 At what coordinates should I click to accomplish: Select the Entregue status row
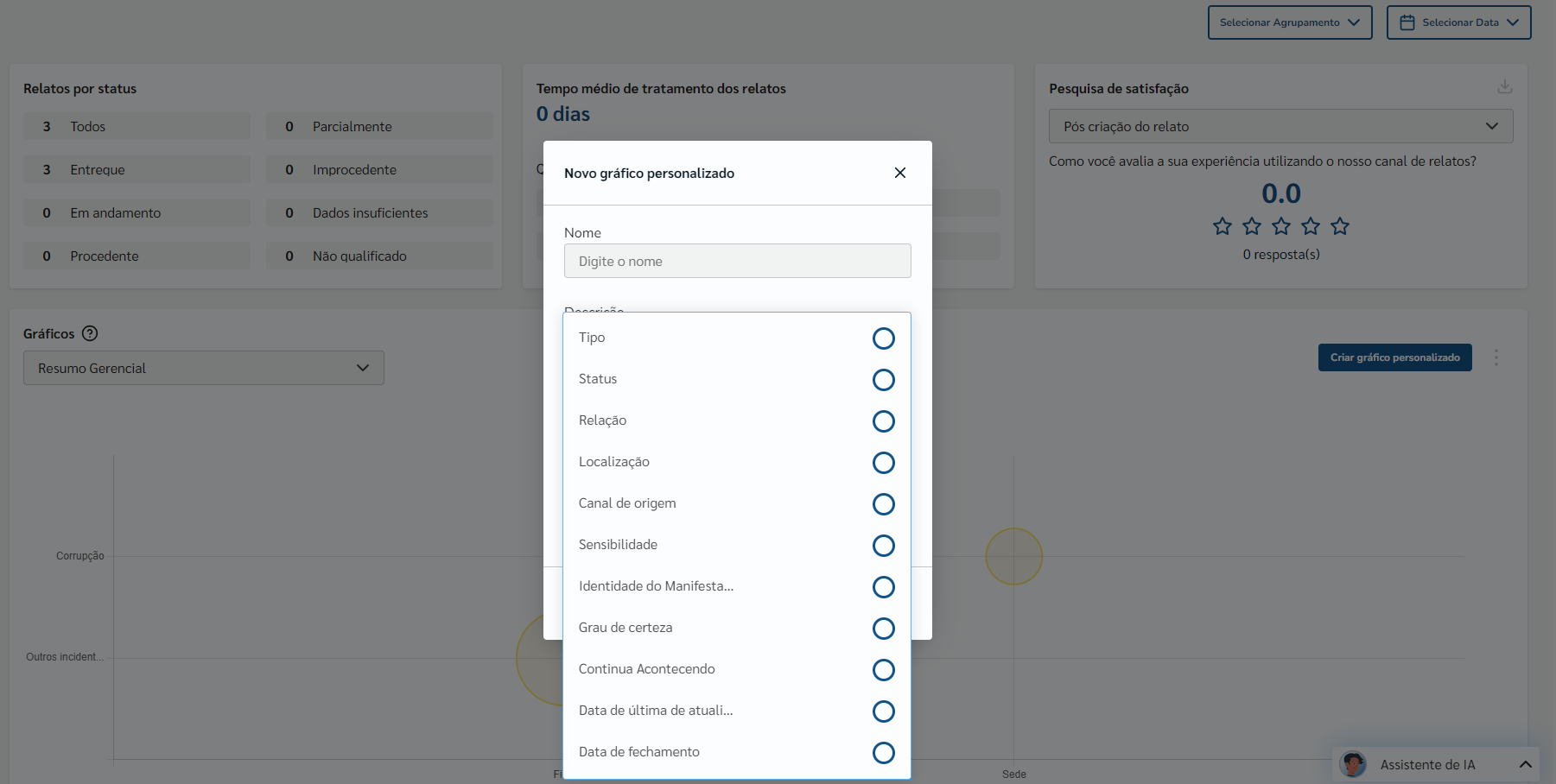pyautogui.click(x=137, y=169)
